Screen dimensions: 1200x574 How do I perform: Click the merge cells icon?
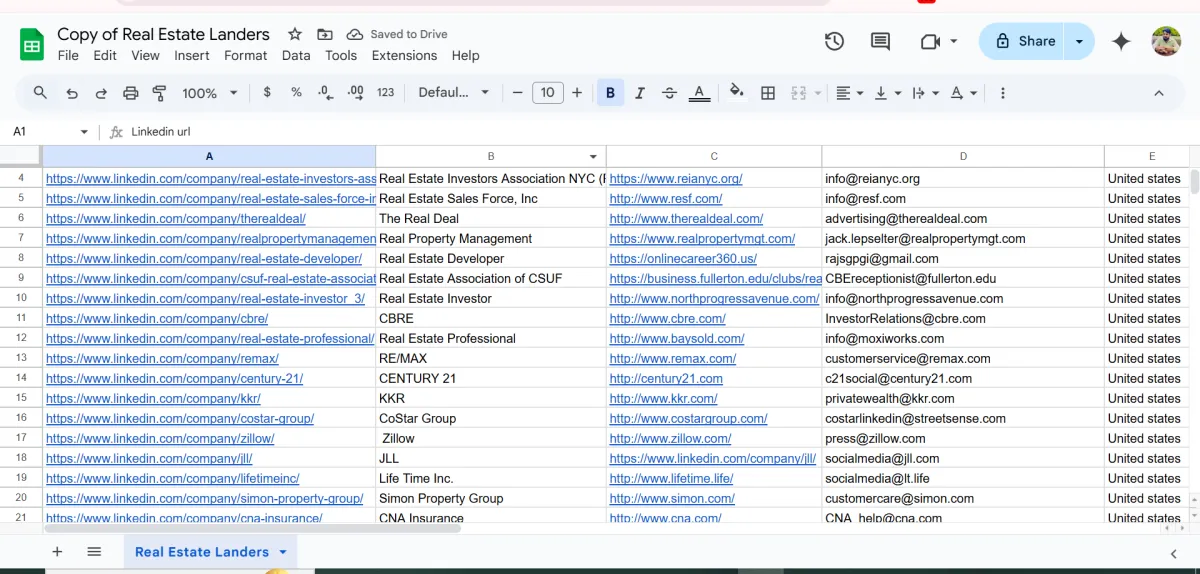799,93
